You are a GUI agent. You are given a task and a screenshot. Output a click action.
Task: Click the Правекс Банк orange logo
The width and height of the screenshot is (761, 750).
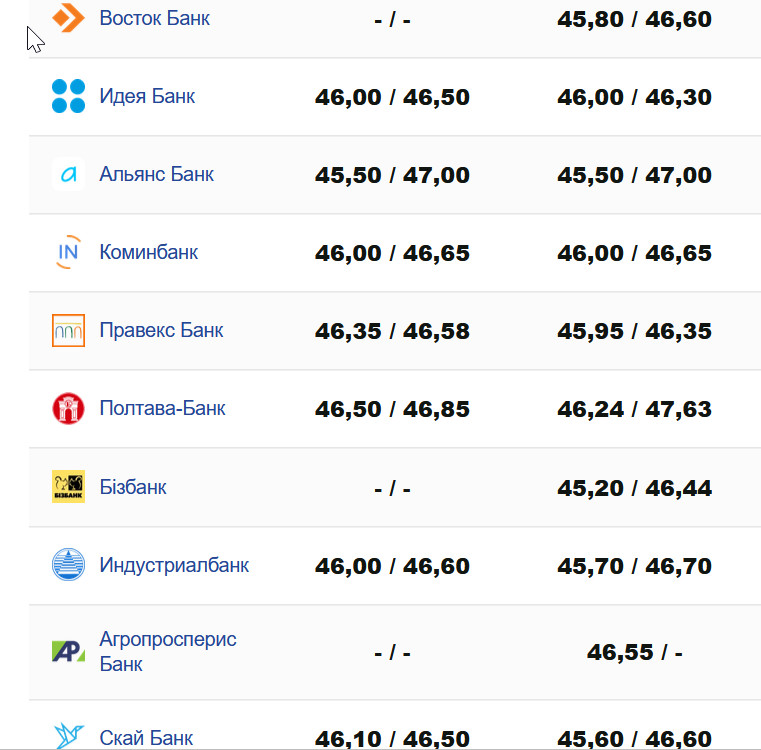tap(68, 330)
